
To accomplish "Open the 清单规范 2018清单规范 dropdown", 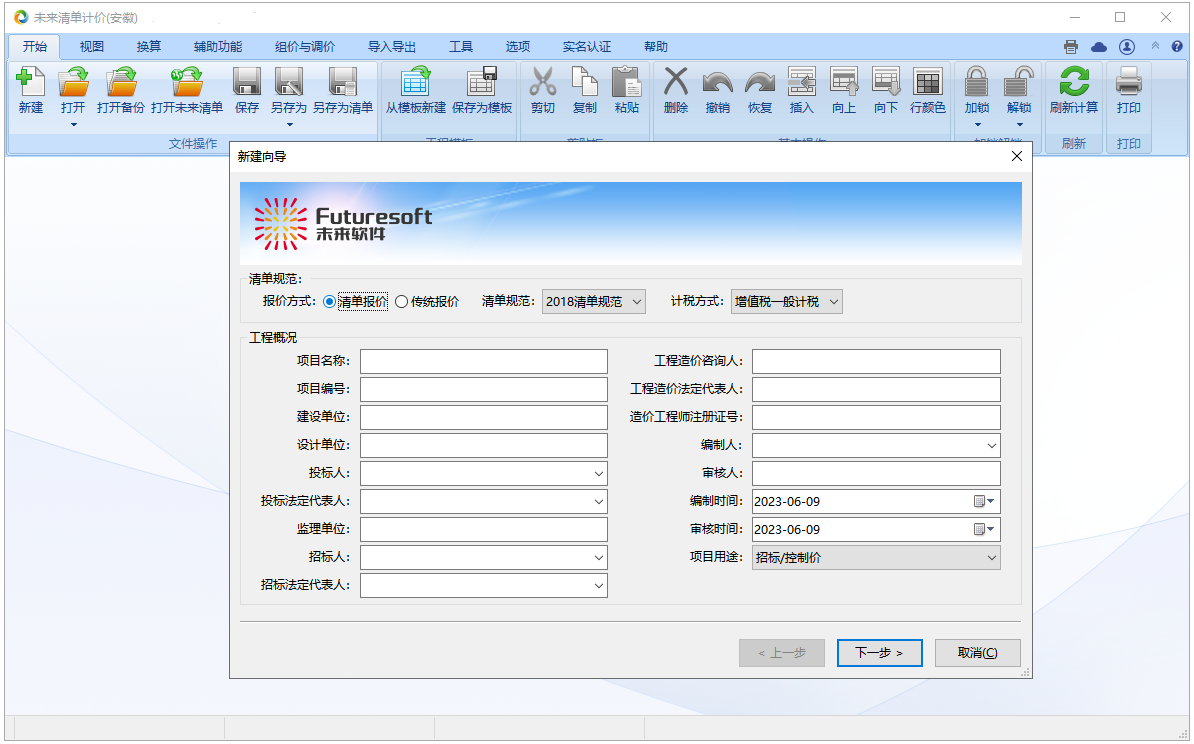I will coord(594,302).
